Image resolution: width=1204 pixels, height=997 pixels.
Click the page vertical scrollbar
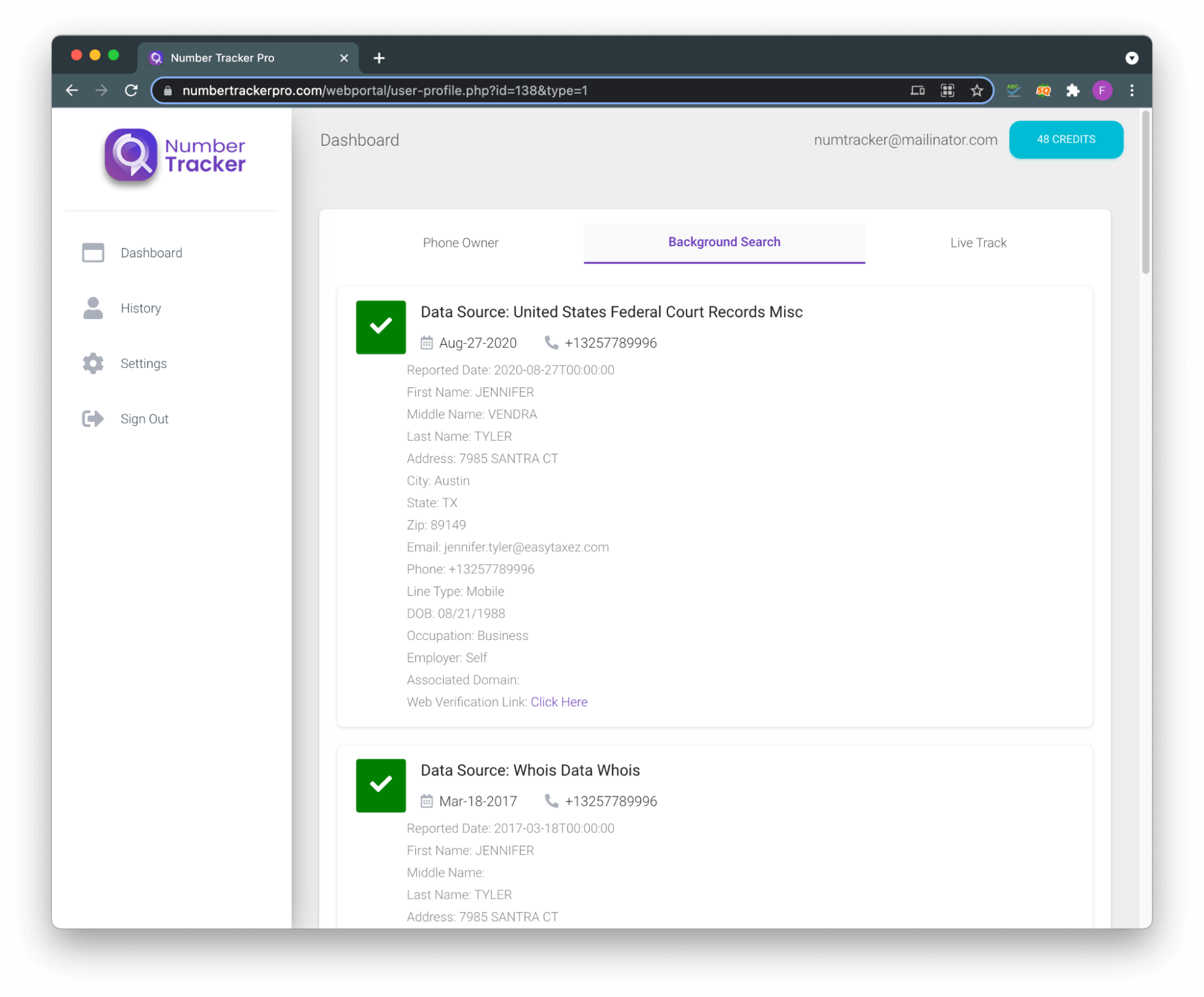[1146, 193]
